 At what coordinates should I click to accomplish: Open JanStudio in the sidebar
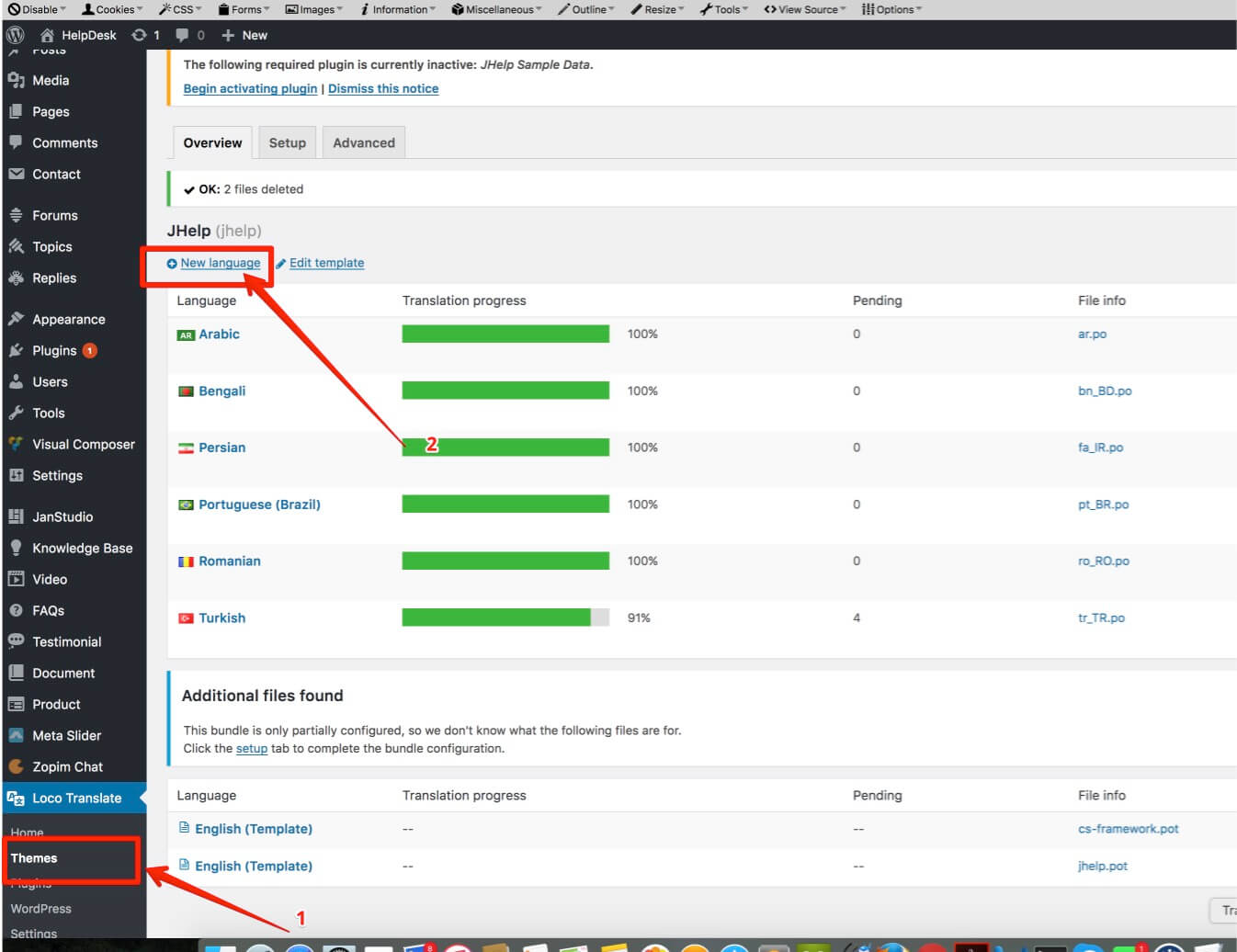pyautogui.click(x=62, y=516)
